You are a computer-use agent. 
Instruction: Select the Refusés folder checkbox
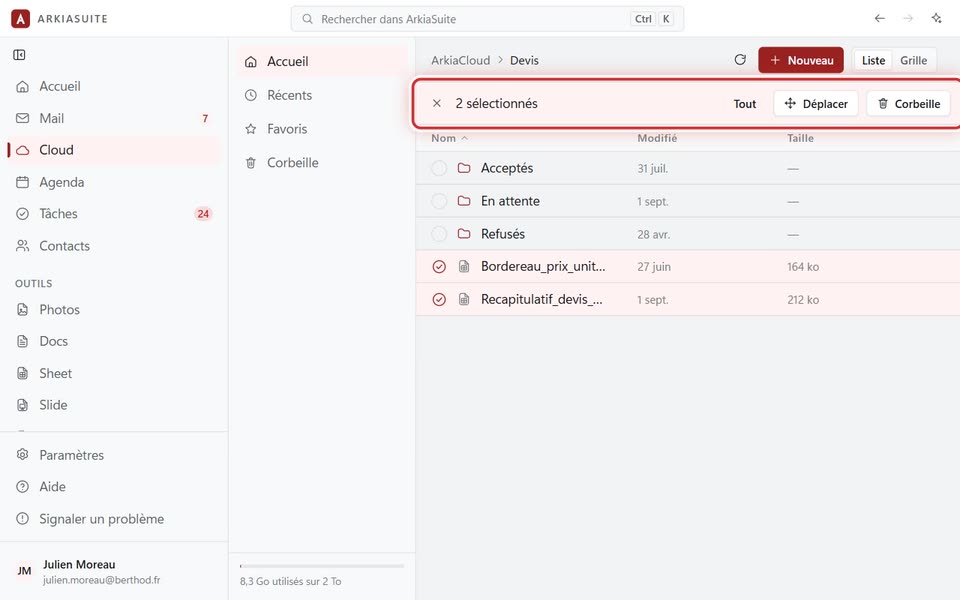tap(439, 234)
